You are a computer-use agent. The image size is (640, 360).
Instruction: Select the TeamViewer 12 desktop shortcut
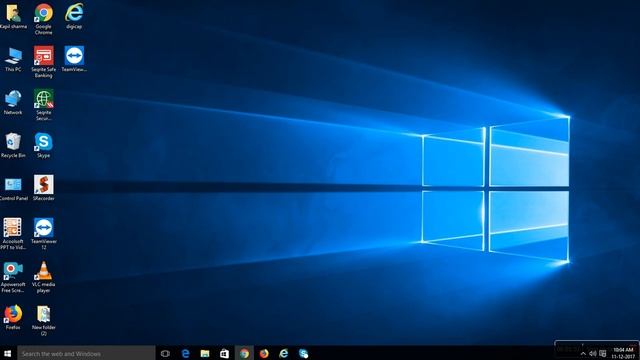click(x=43, y=234)
